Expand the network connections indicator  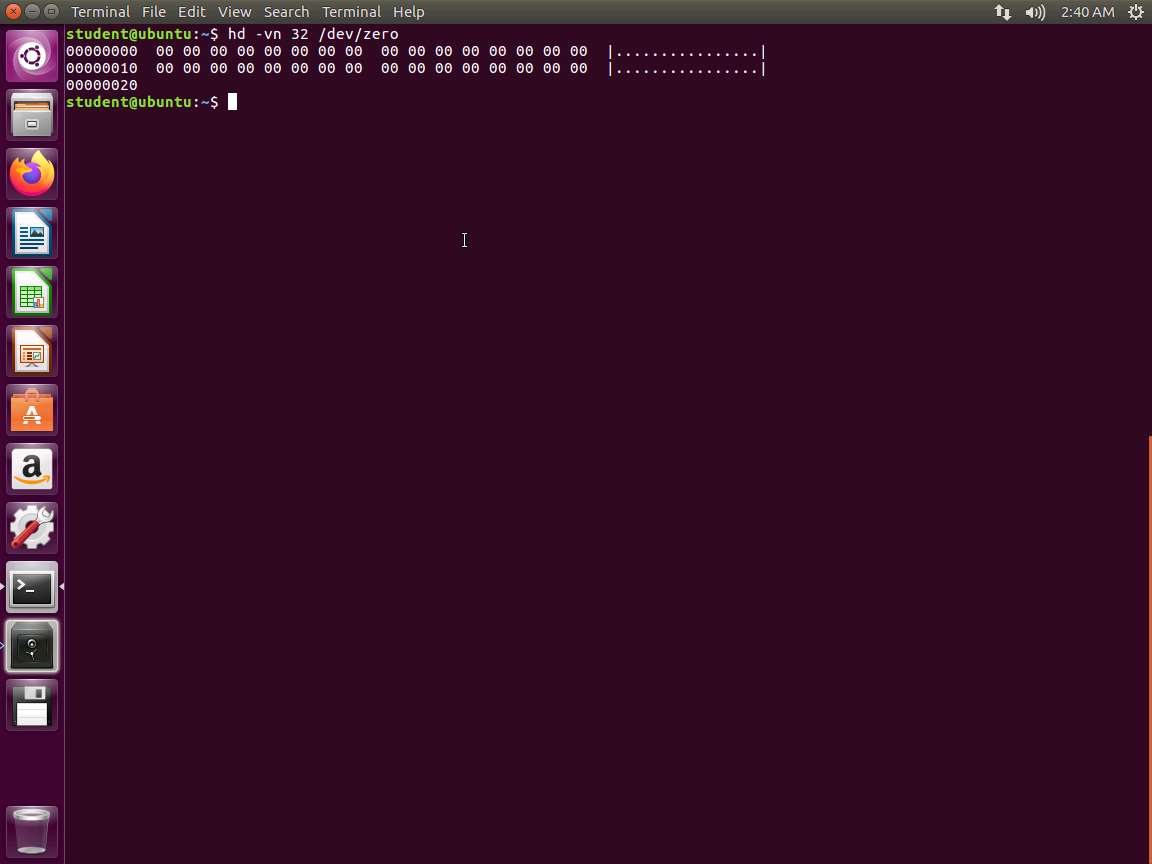(x=1002, y=12)
